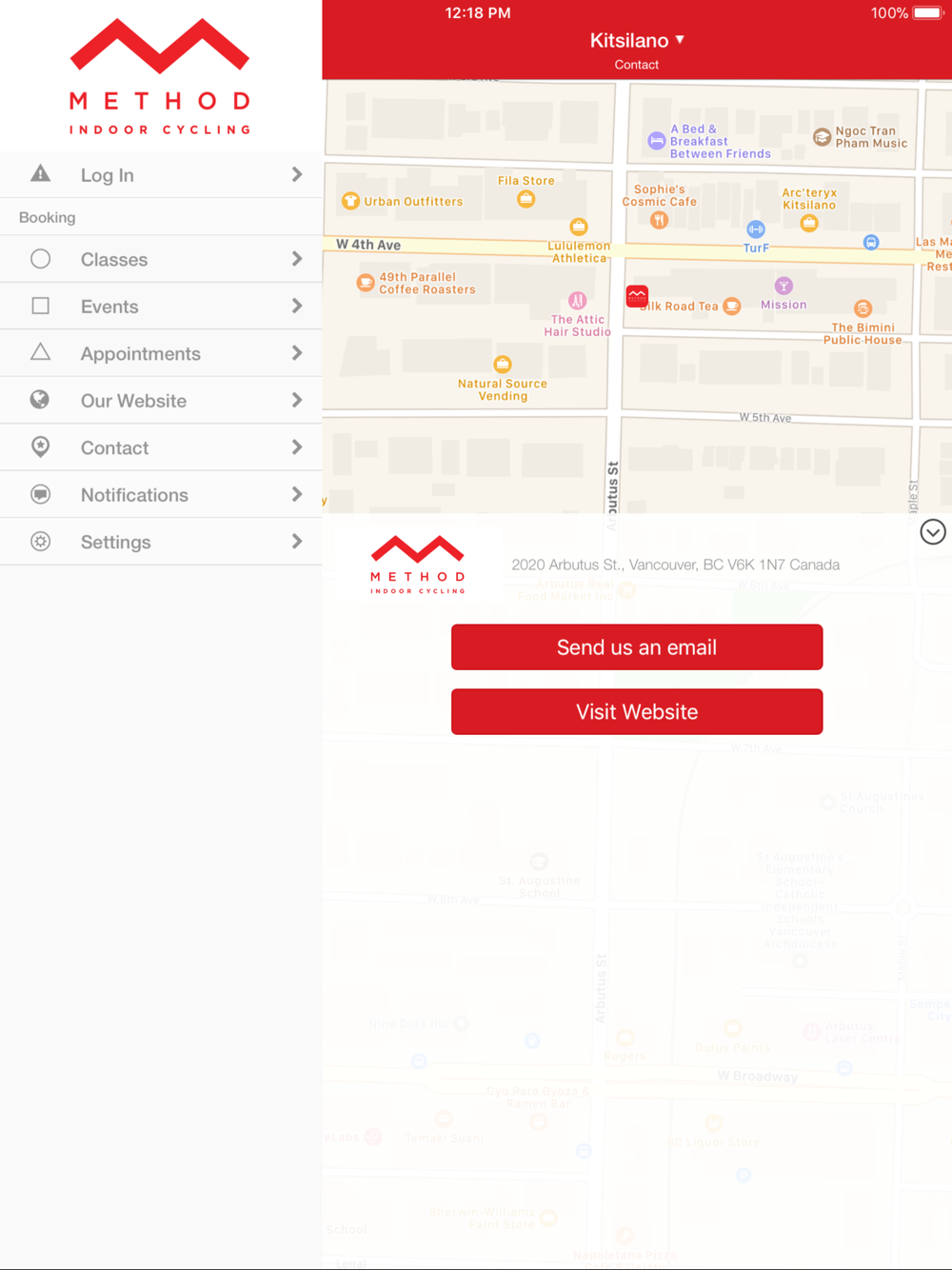The height and width of the screenshot is (1270, 952).
Task: Tap the Settings gear icon
Action: pyautogui.click(x=40, y=541)
